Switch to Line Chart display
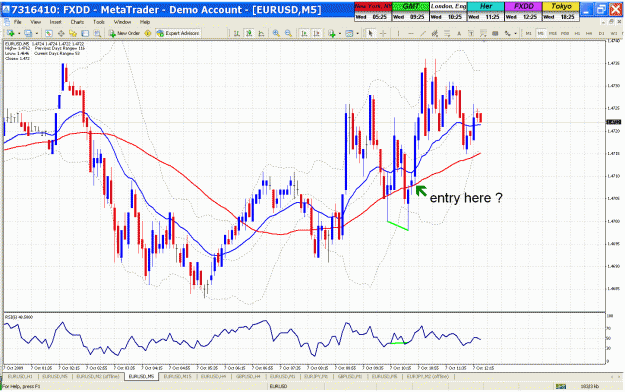 (261, 33)
